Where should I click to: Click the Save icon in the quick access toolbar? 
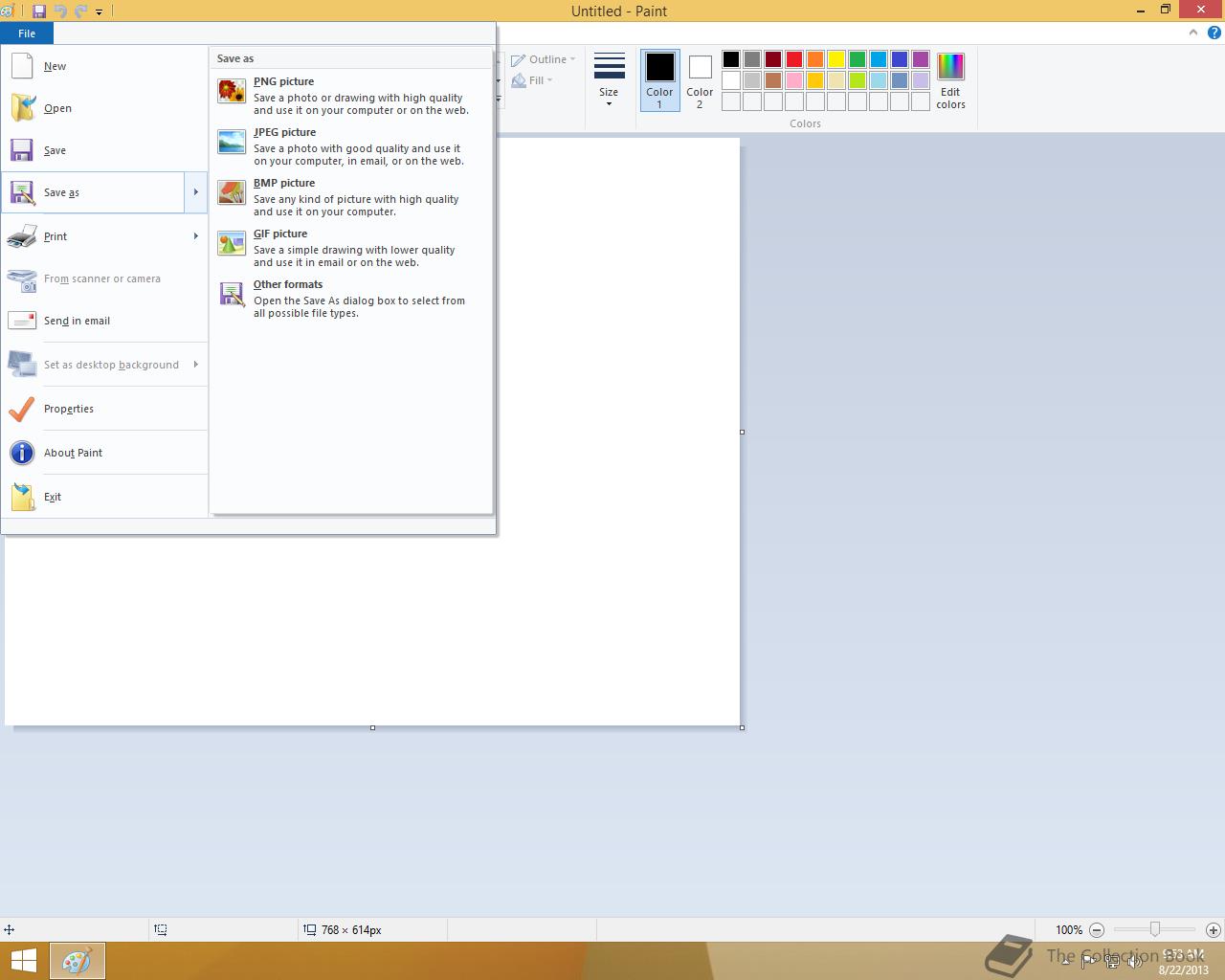pyautogui.click(x=39, y=11)
